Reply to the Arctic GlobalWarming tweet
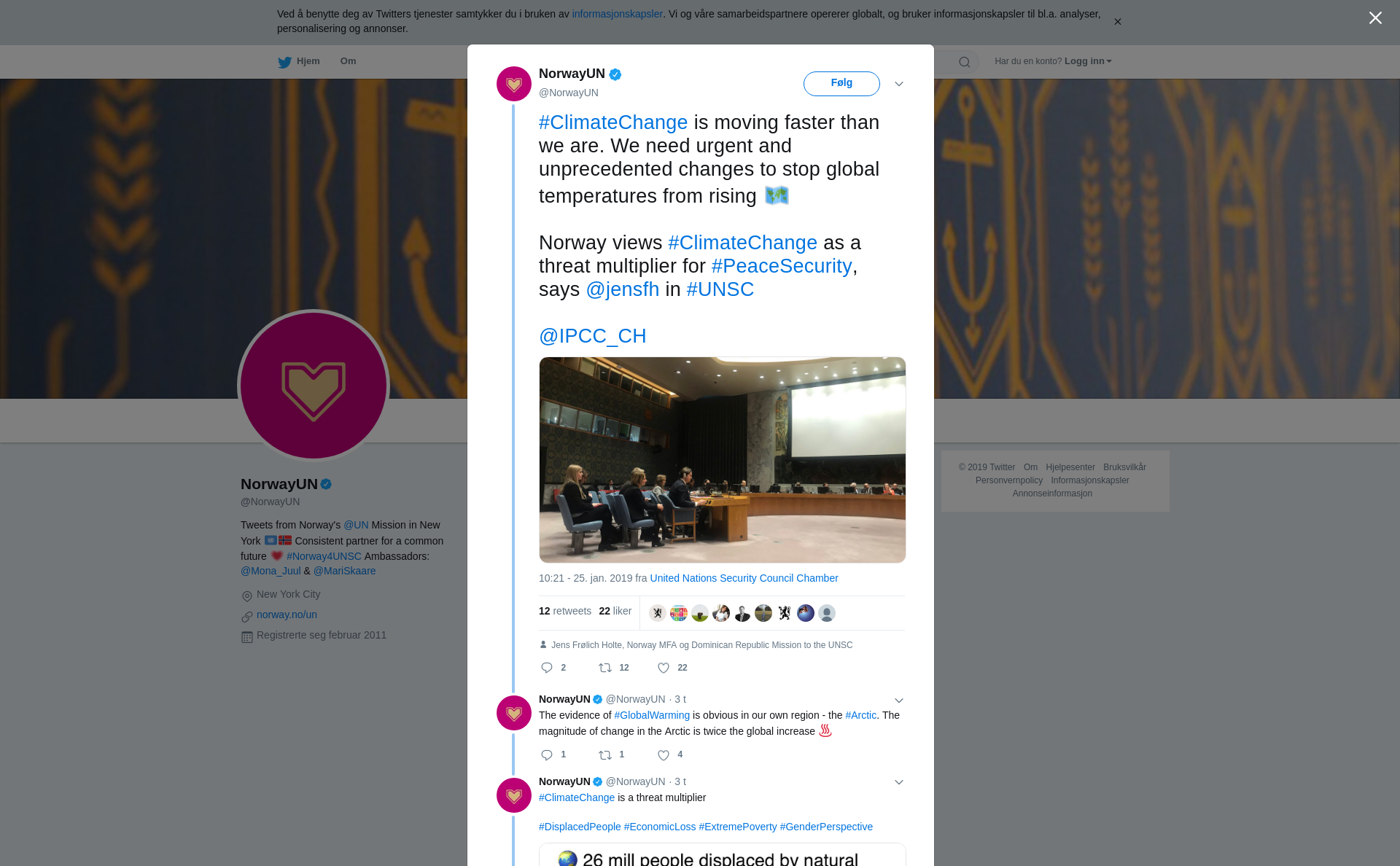Image resolution: width=1400 pixels, height=866 pixels. point(547,755)
